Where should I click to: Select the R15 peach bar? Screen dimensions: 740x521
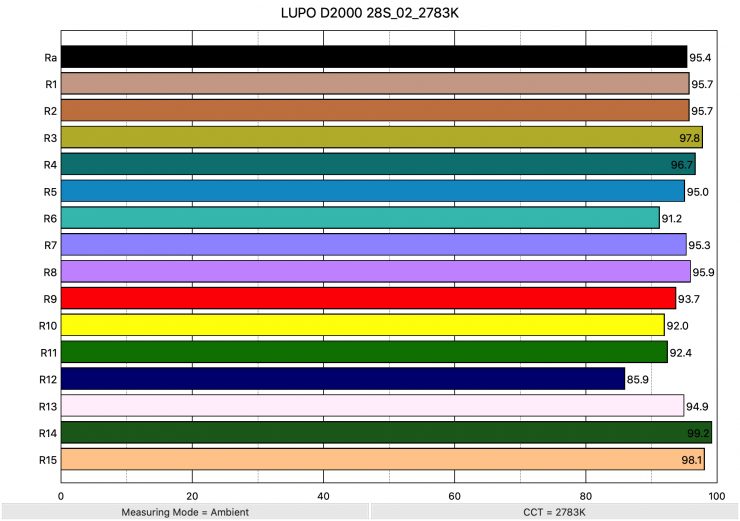click(383, 460)
